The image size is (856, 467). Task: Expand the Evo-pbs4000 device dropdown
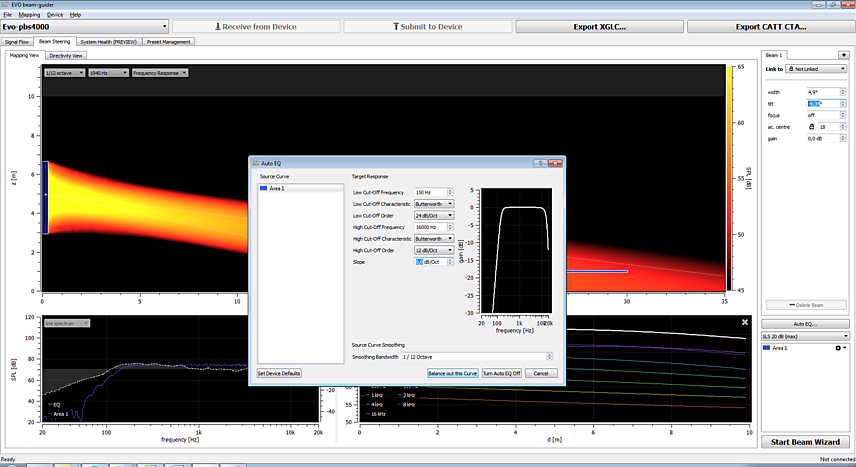click(85, 26)
